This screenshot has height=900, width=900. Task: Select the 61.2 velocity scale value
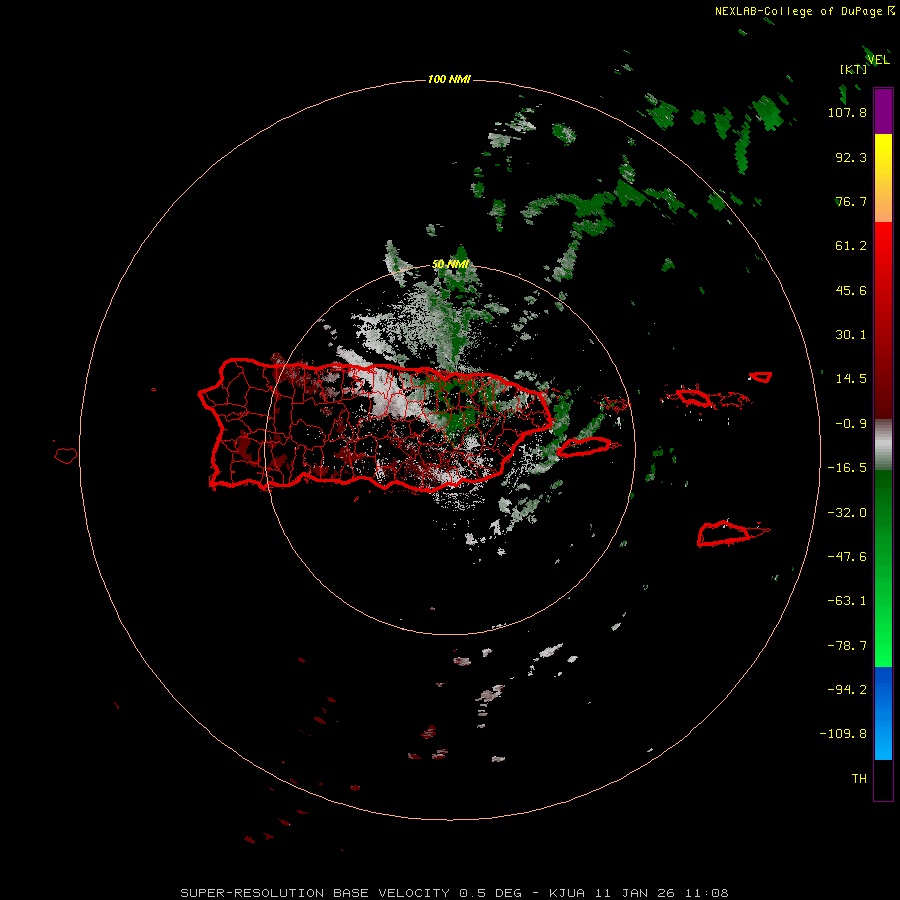click(851, 246)
